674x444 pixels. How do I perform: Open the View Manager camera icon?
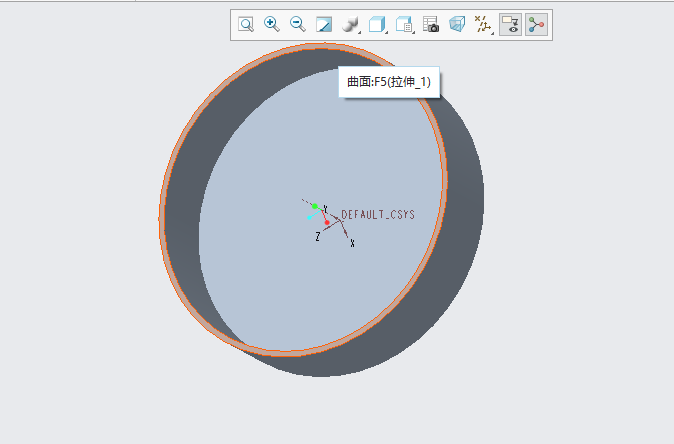pyautogui.click(x=431, y=24)
